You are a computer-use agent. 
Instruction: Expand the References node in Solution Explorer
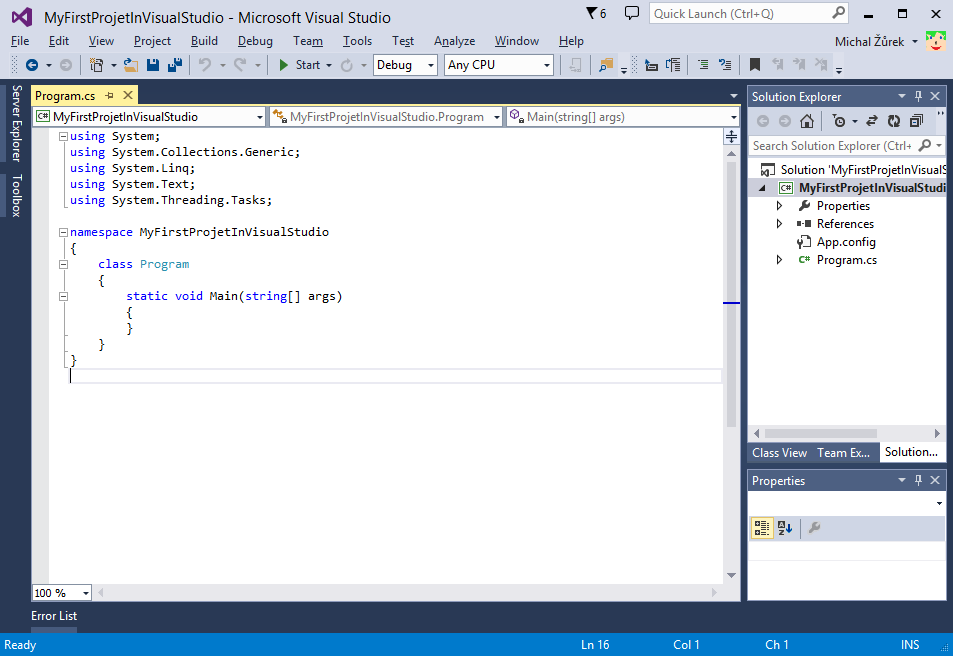tap(781, 223)
